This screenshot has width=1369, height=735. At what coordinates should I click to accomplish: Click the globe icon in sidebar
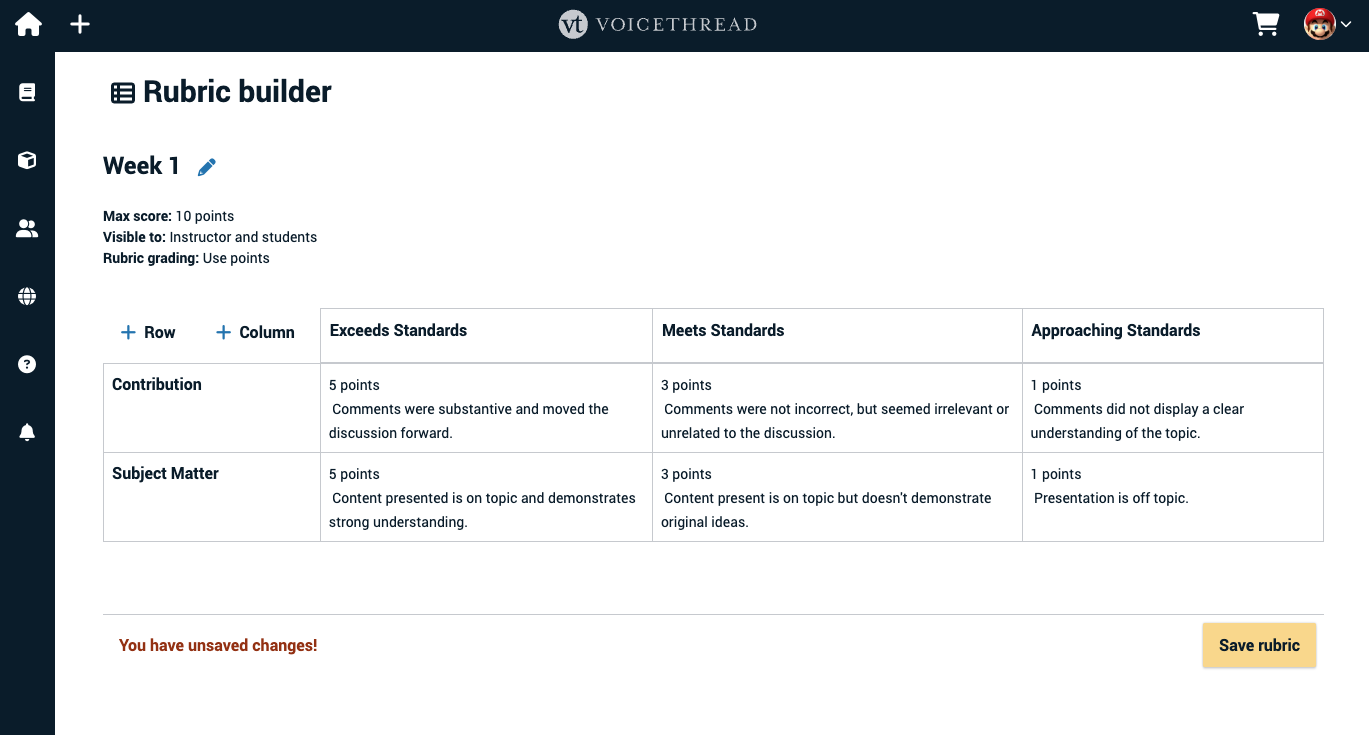pyautogui.click(x=27, y=296)
